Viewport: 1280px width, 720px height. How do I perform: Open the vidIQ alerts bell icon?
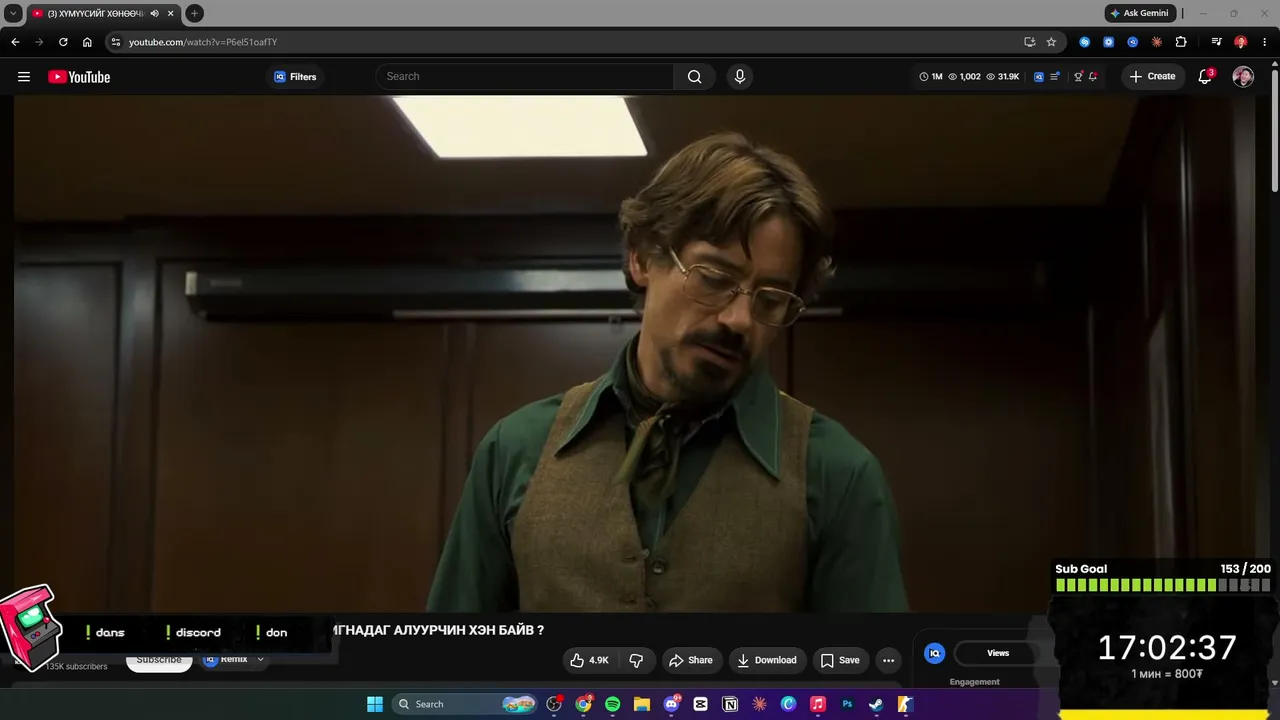tap(1093, 77)
